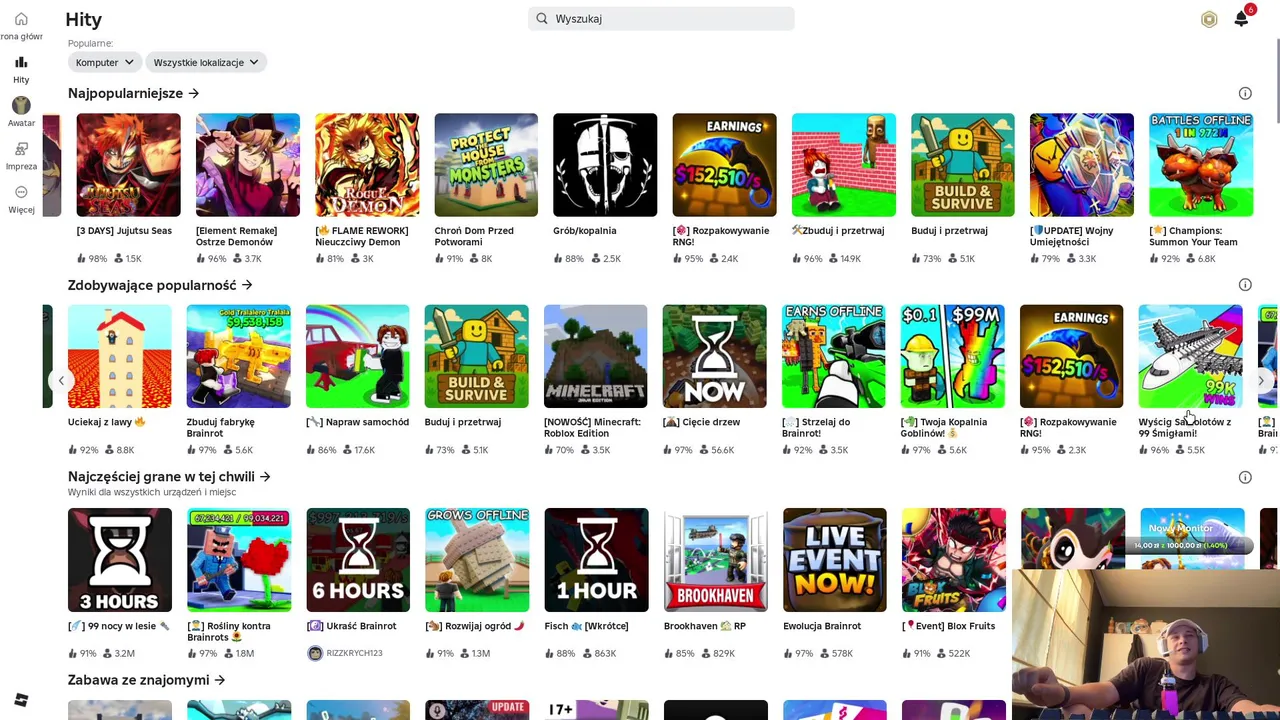The height and width of the screenshot is (720, 1280).
Task: Open Zbuduj i przetrwaj game thumbnail
Action: pos(843,165)
